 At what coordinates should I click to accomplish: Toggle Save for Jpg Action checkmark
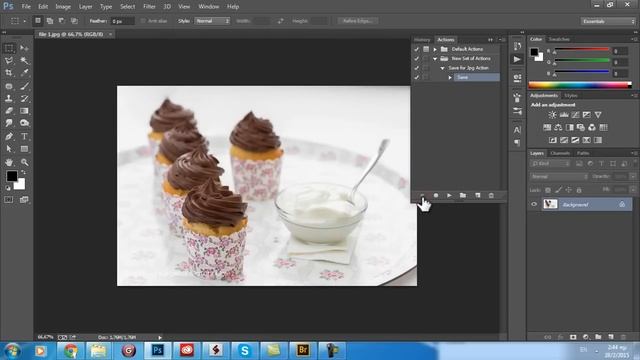click(x=416, y=68)
